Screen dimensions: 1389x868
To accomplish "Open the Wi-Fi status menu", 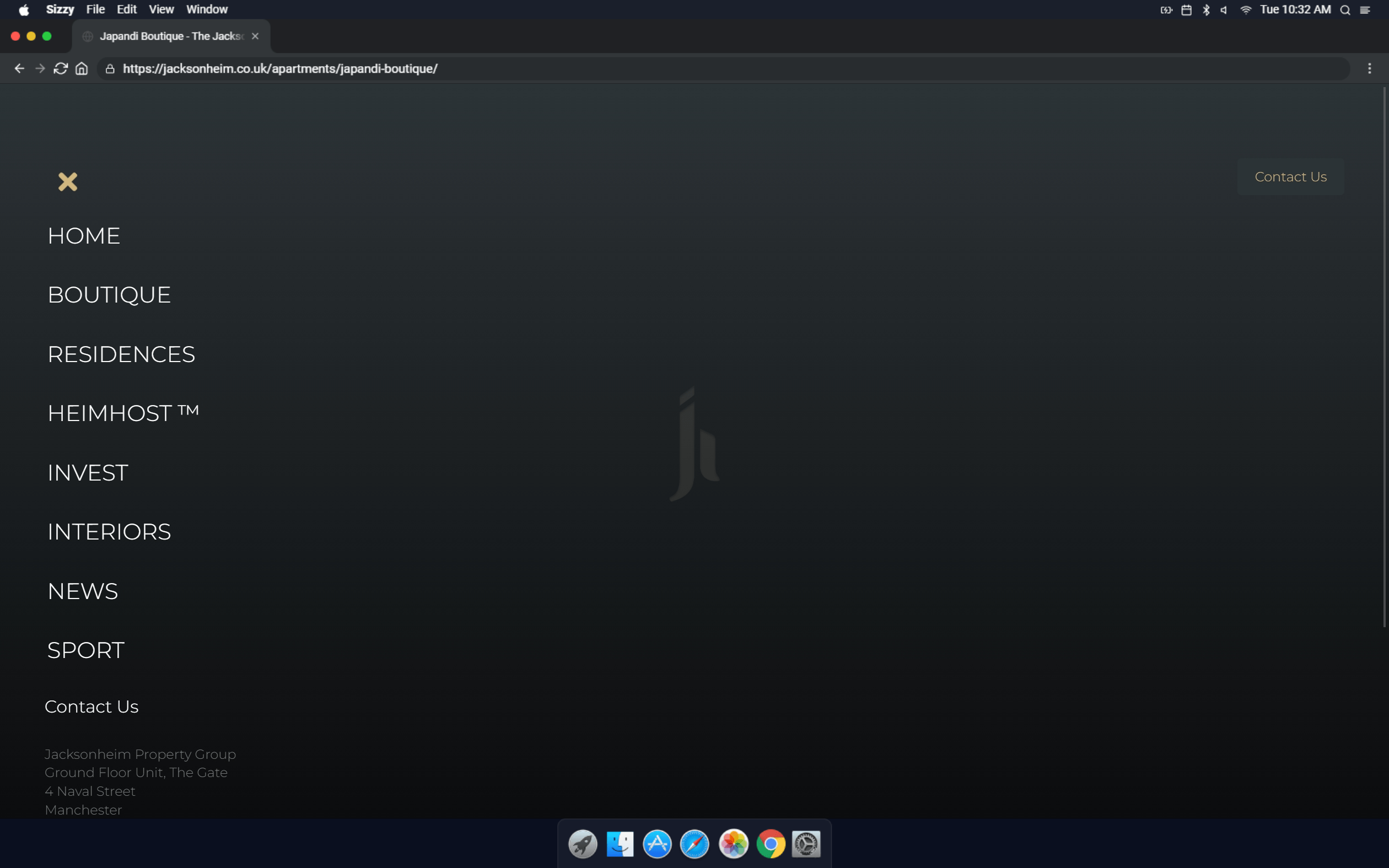I will coord(1246,10).
